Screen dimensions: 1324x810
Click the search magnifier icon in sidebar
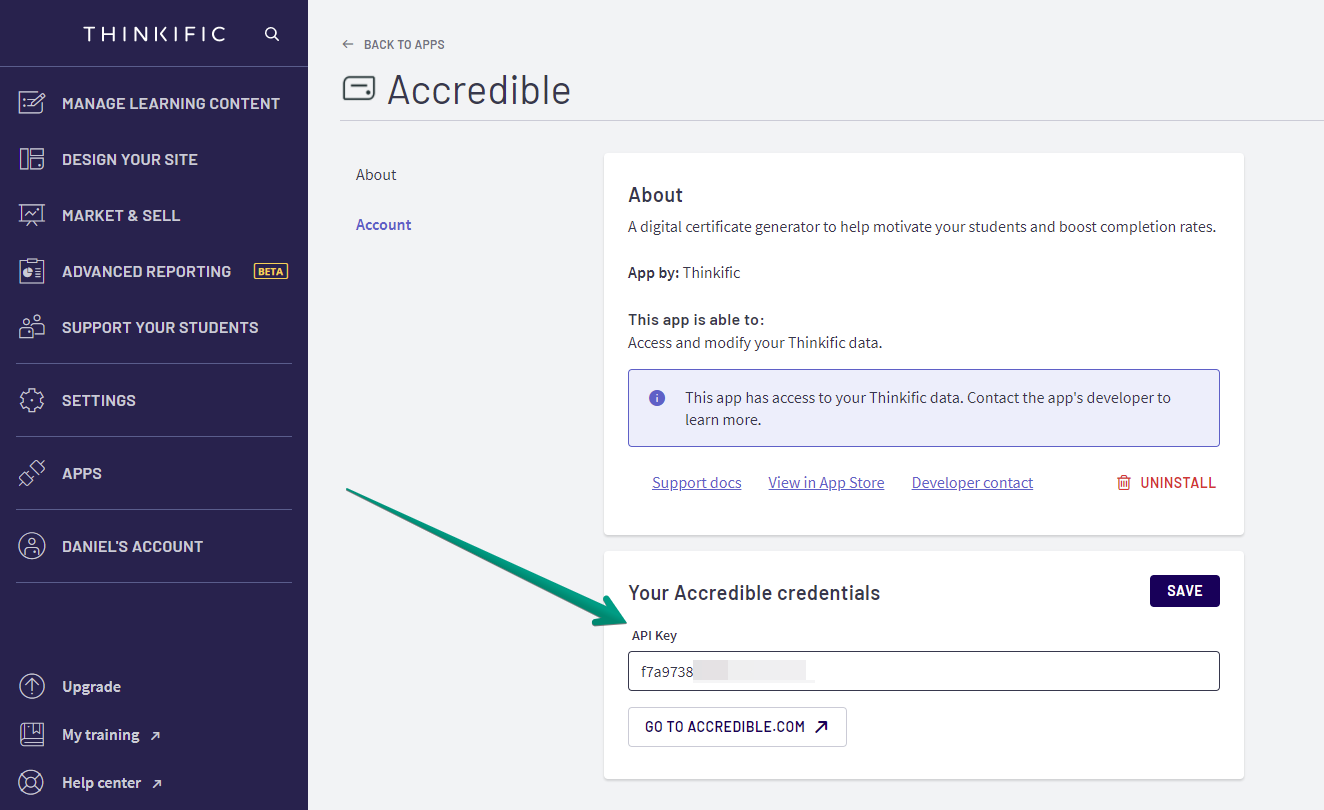[x=272, y=34]
